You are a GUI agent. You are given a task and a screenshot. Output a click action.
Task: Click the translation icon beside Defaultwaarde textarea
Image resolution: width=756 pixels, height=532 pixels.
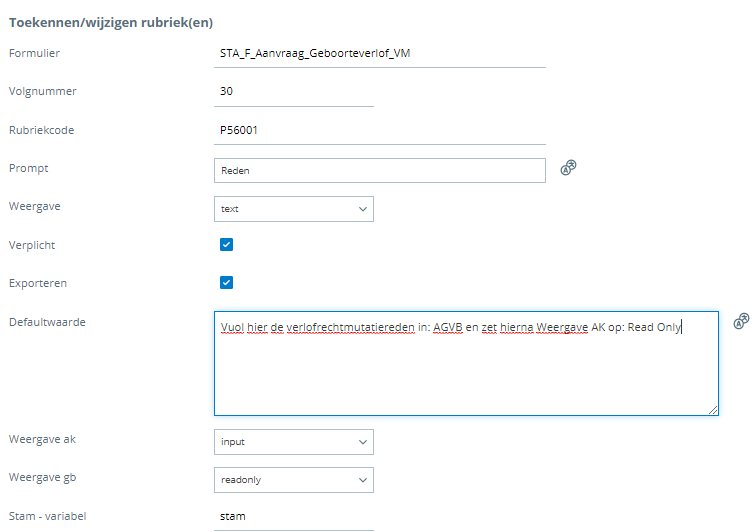click(741, 321)
